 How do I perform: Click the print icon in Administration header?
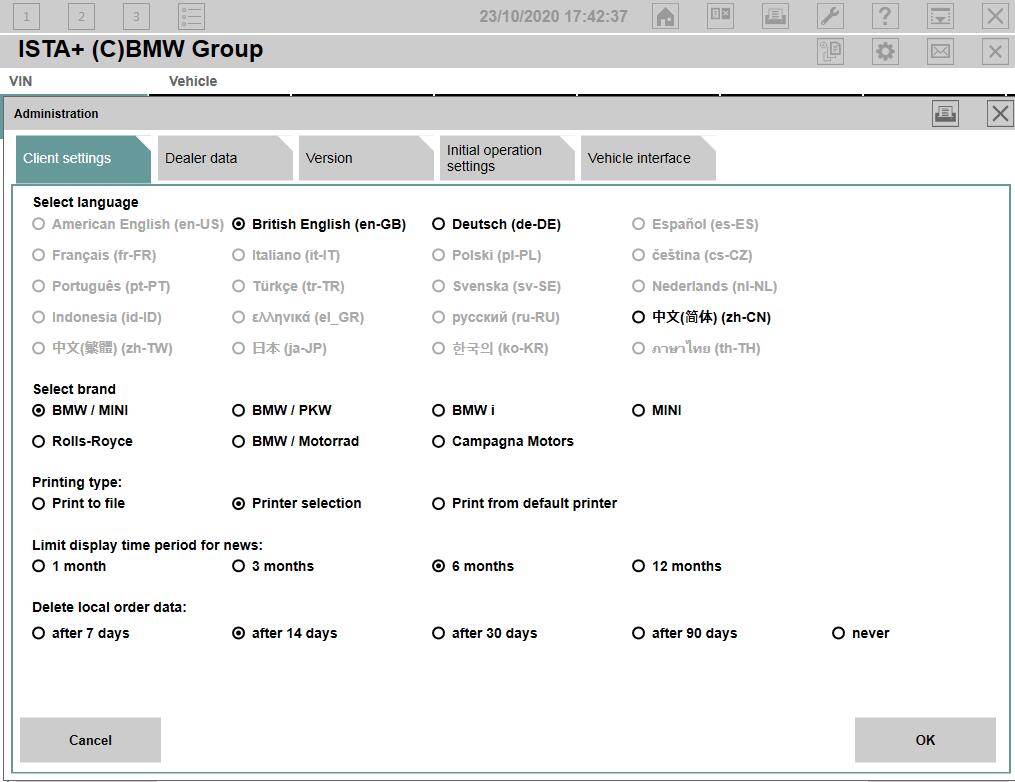[945, 114]
